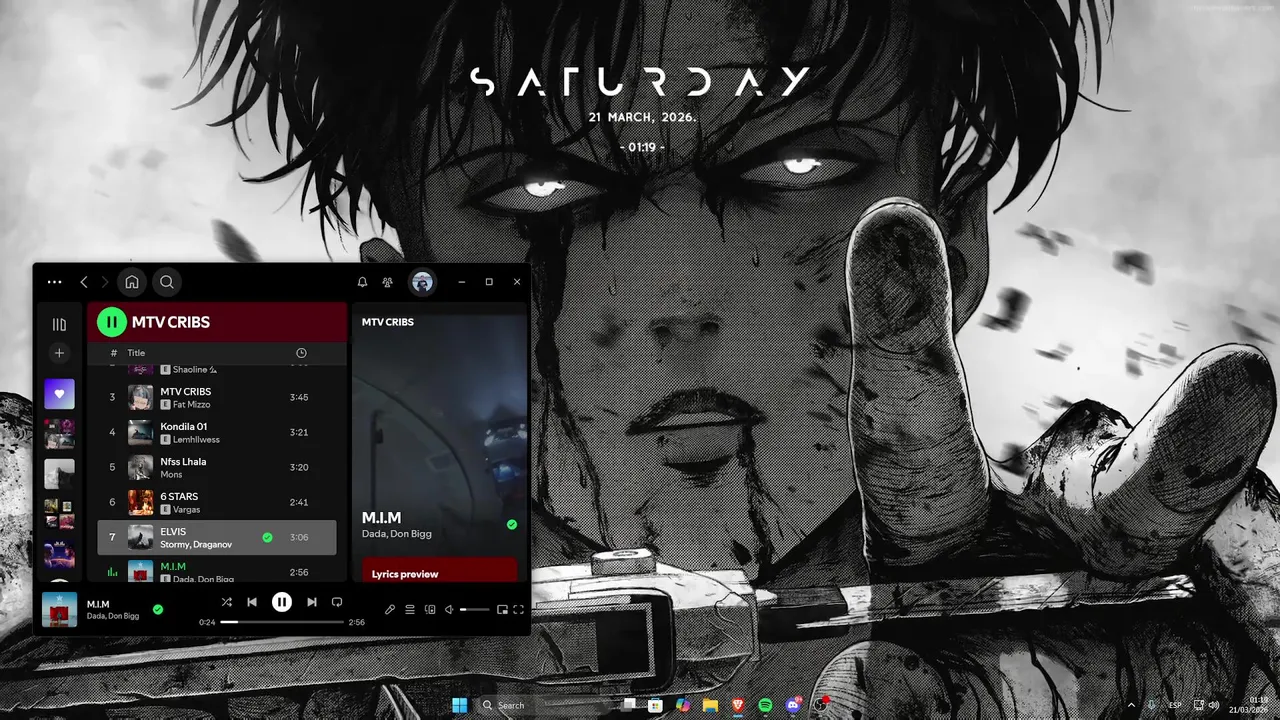The width and height of the screenshot is (1280, 720).
Task: Open the Lyrics preview card
Action: [x=440, y=570]
